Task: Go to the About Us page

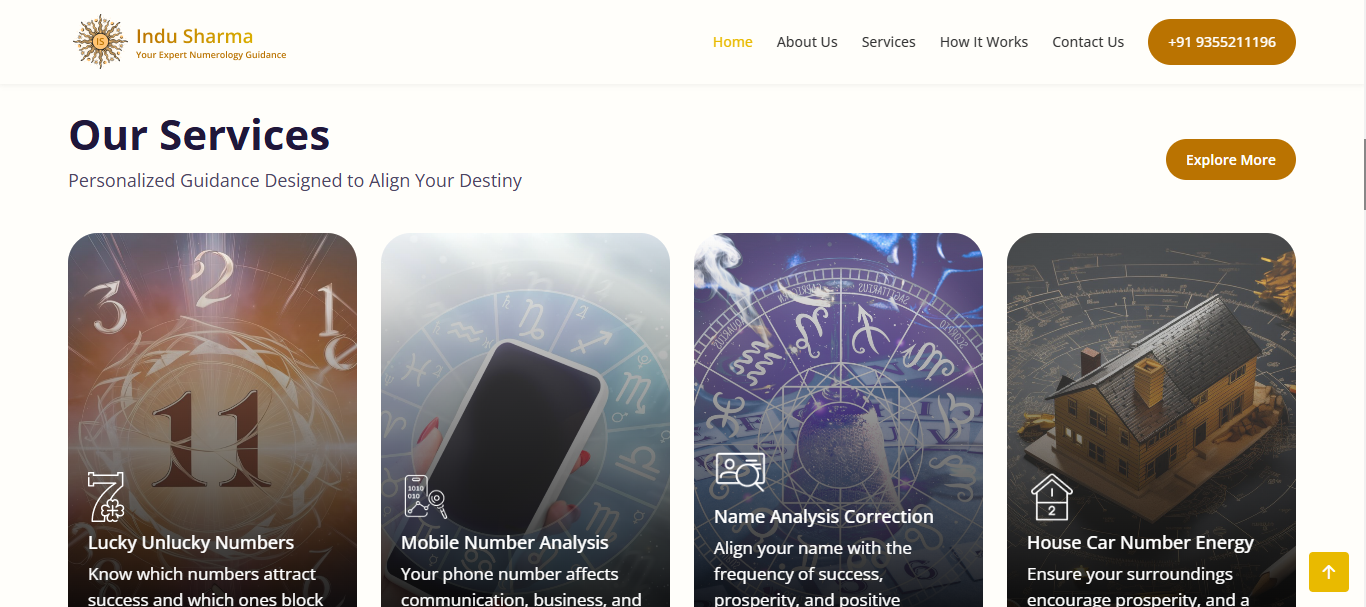Action: [807, 42]
